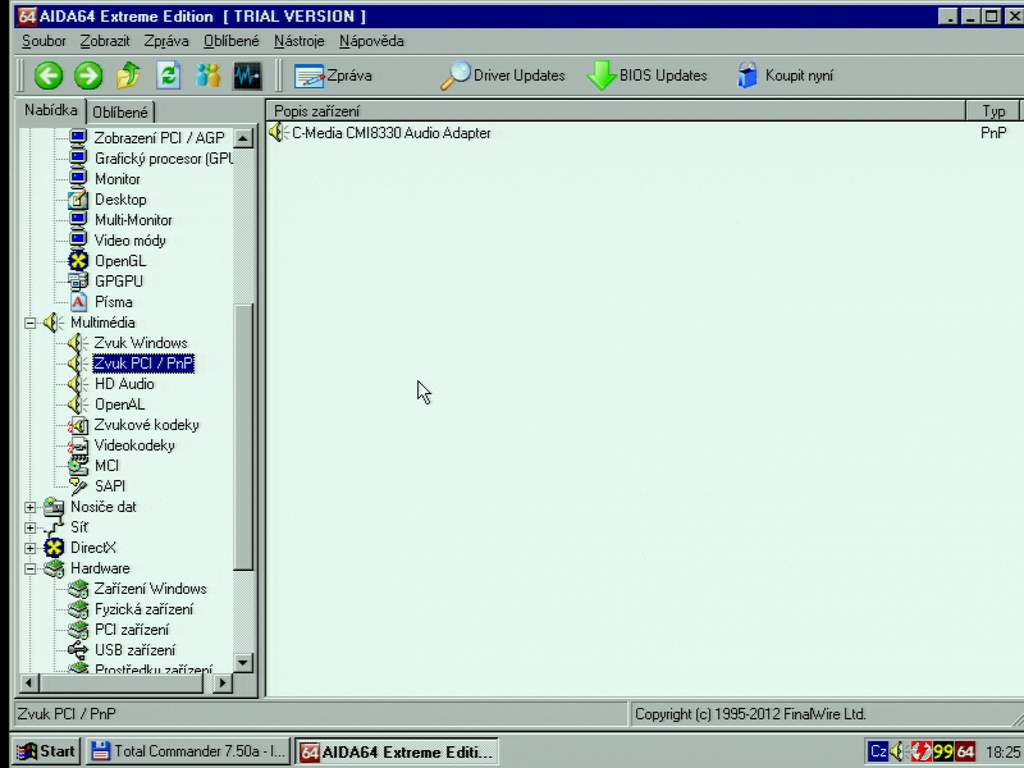Screen dimensions: 1024x768
Task: Select PCI zařízení tree item
Action: pos(131,630)
